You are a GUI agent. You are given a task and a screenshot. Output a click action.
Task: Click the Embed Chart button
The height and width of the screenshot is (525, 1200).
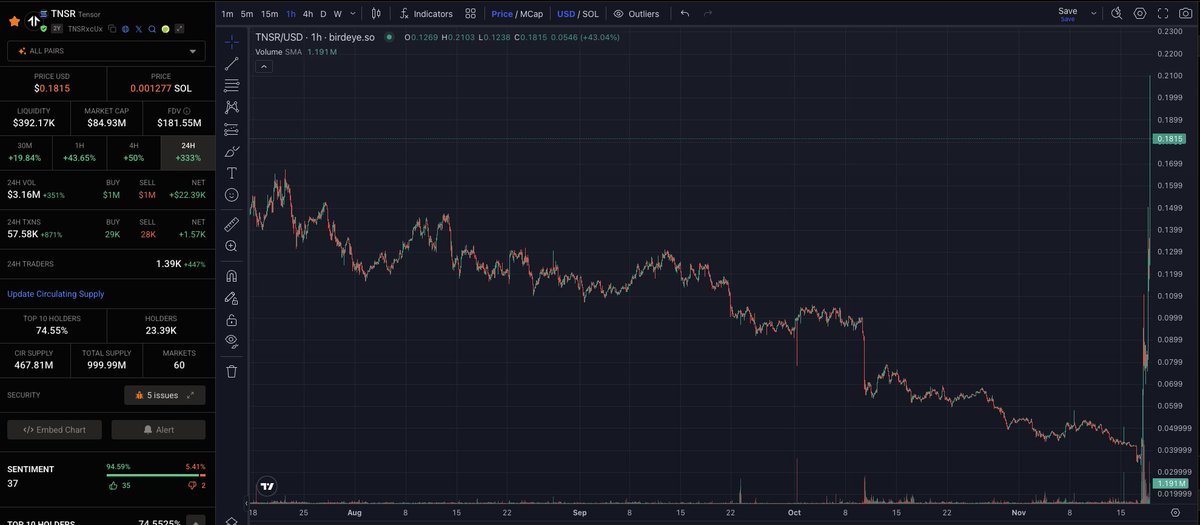(x=54, y=430)
